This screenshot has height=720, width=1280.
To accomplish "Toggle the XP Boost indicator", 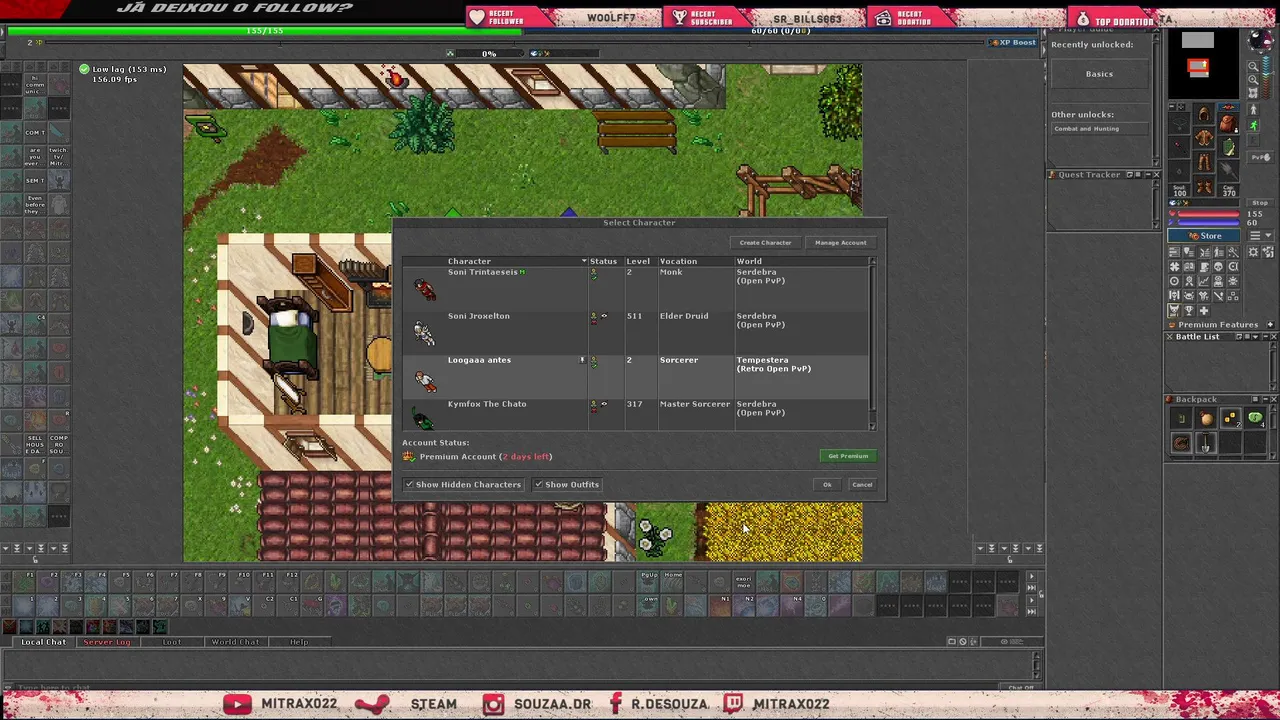I will point(1012,42).
